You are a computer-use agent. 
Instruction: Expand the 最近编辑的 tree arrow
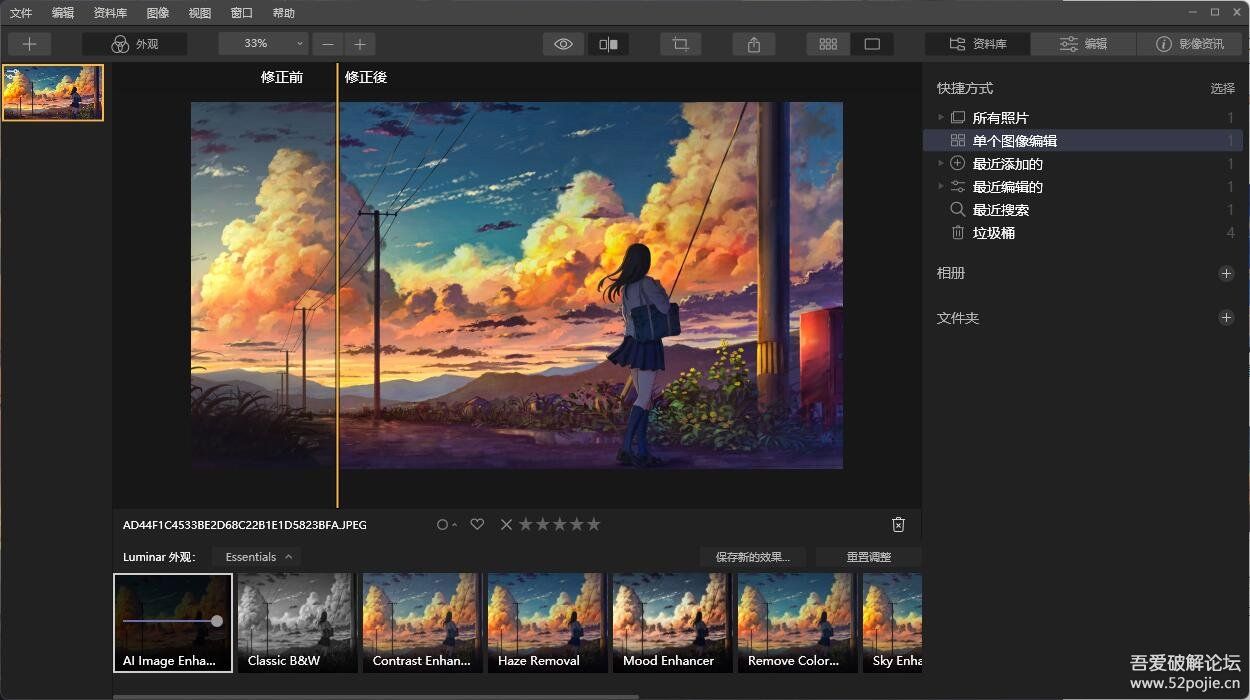click(940, 187)
